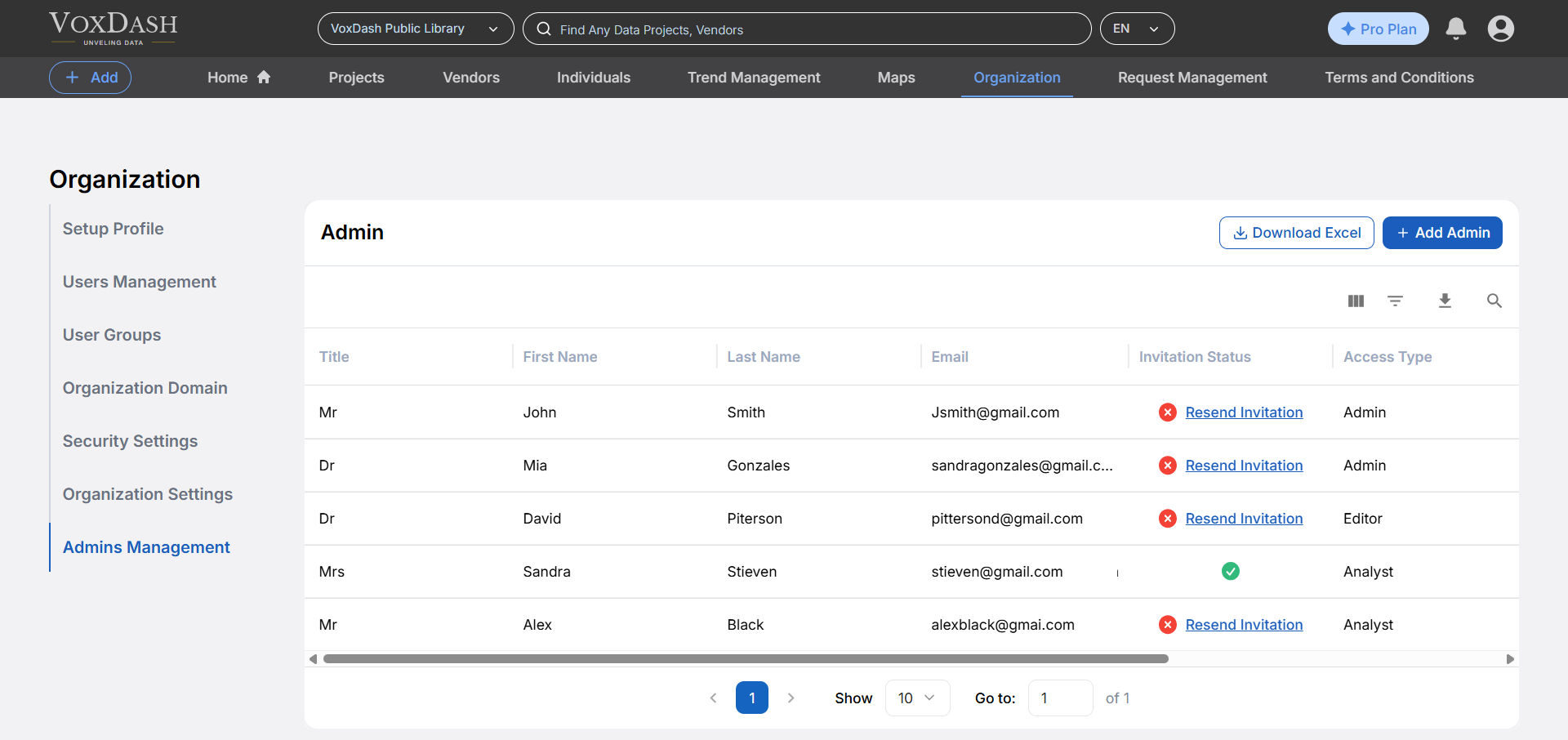The height and width of the screenshot is (740, 1568).
Task: Switch to the Admins Management section
Action: pos(146,546)
